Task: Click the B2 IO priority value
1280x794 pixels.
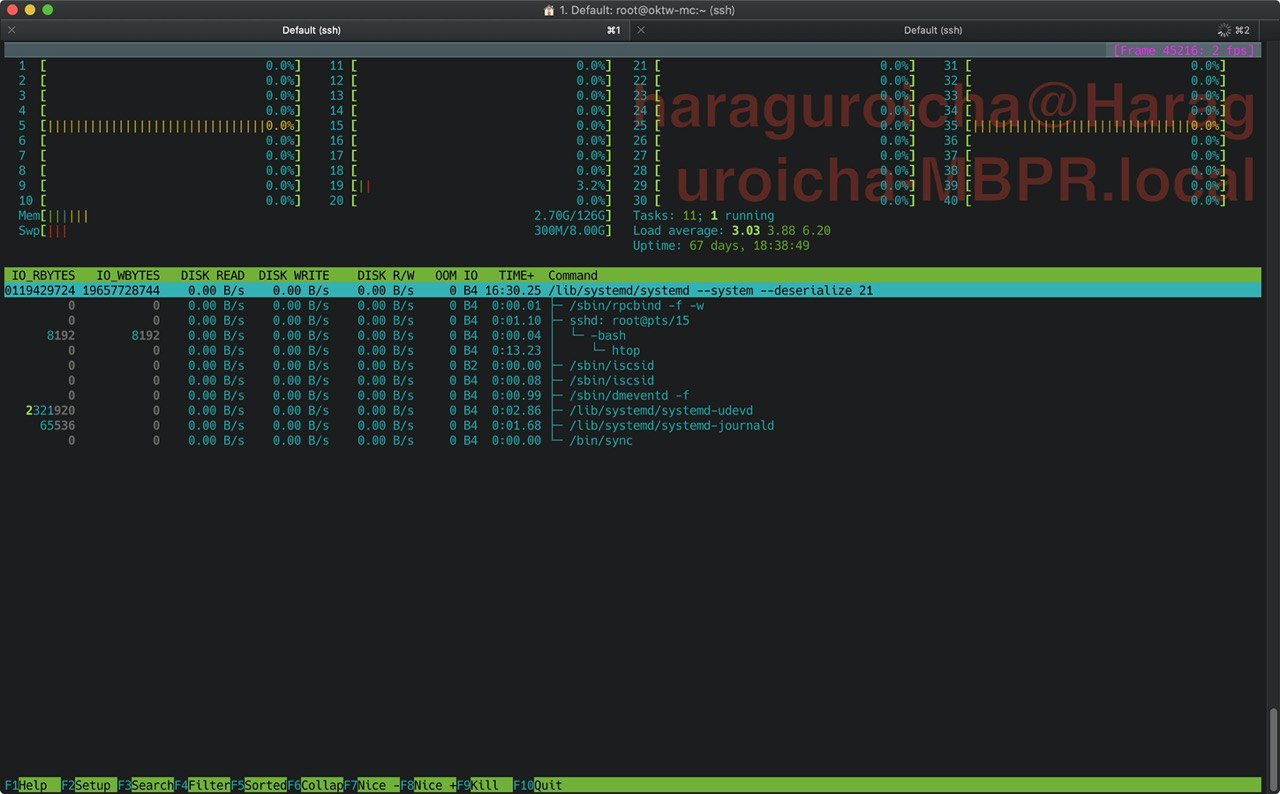Action: point(470,365)
